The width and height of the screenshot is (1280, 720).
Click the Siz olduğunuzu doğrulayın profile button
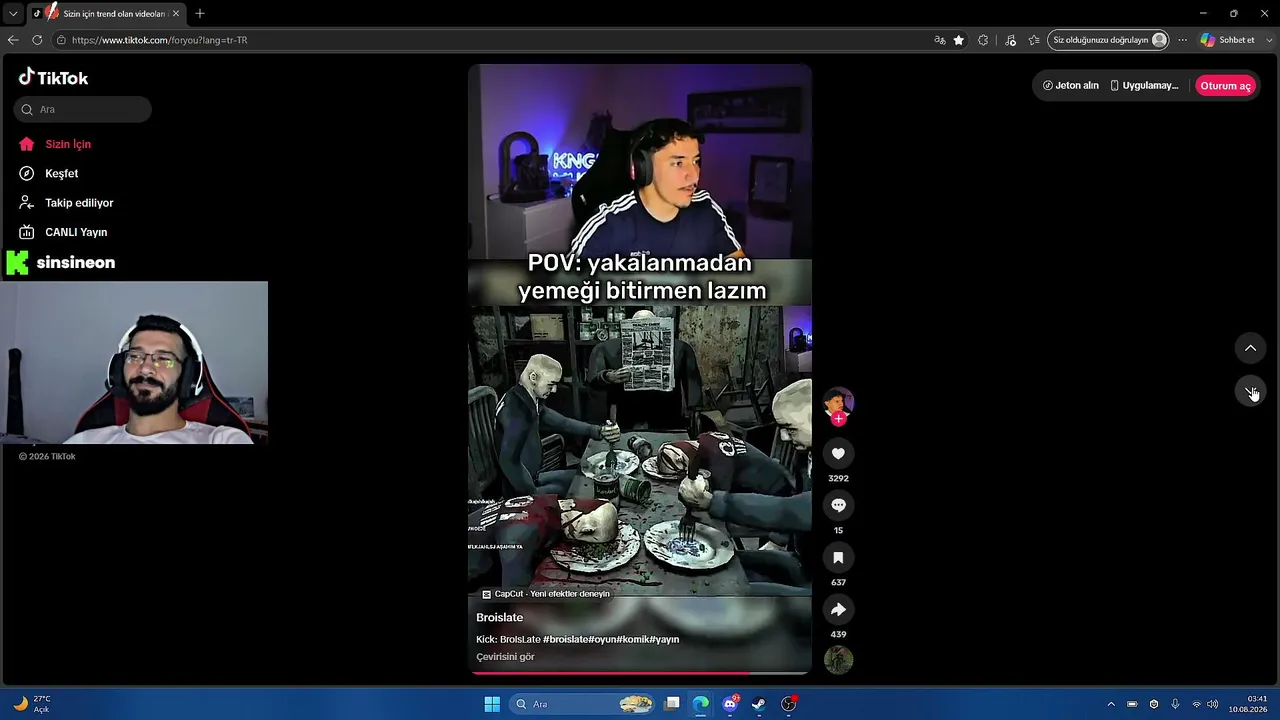coord(1109,40)
